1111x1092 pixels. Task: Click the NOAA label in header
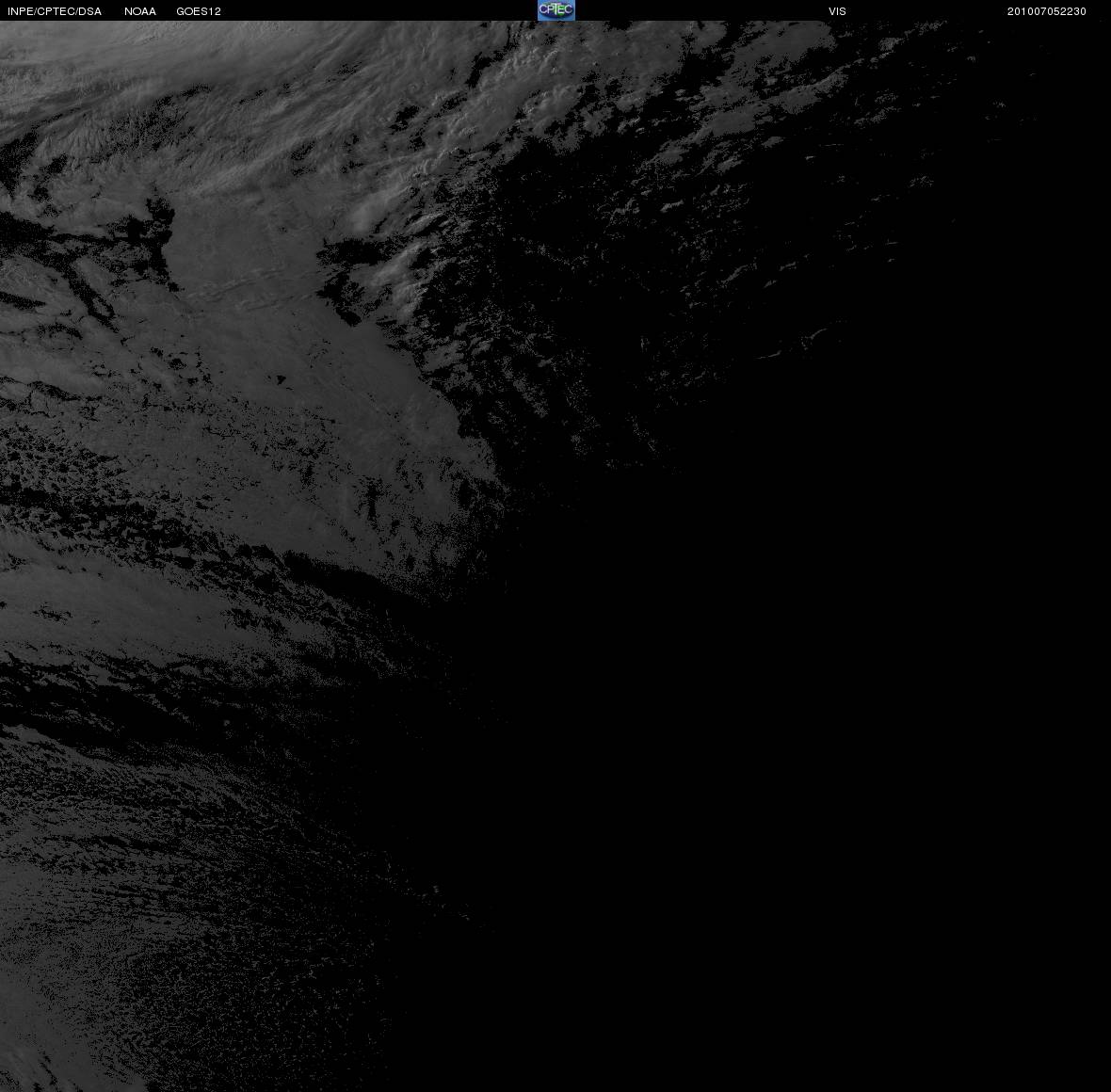tap(140, 11)
